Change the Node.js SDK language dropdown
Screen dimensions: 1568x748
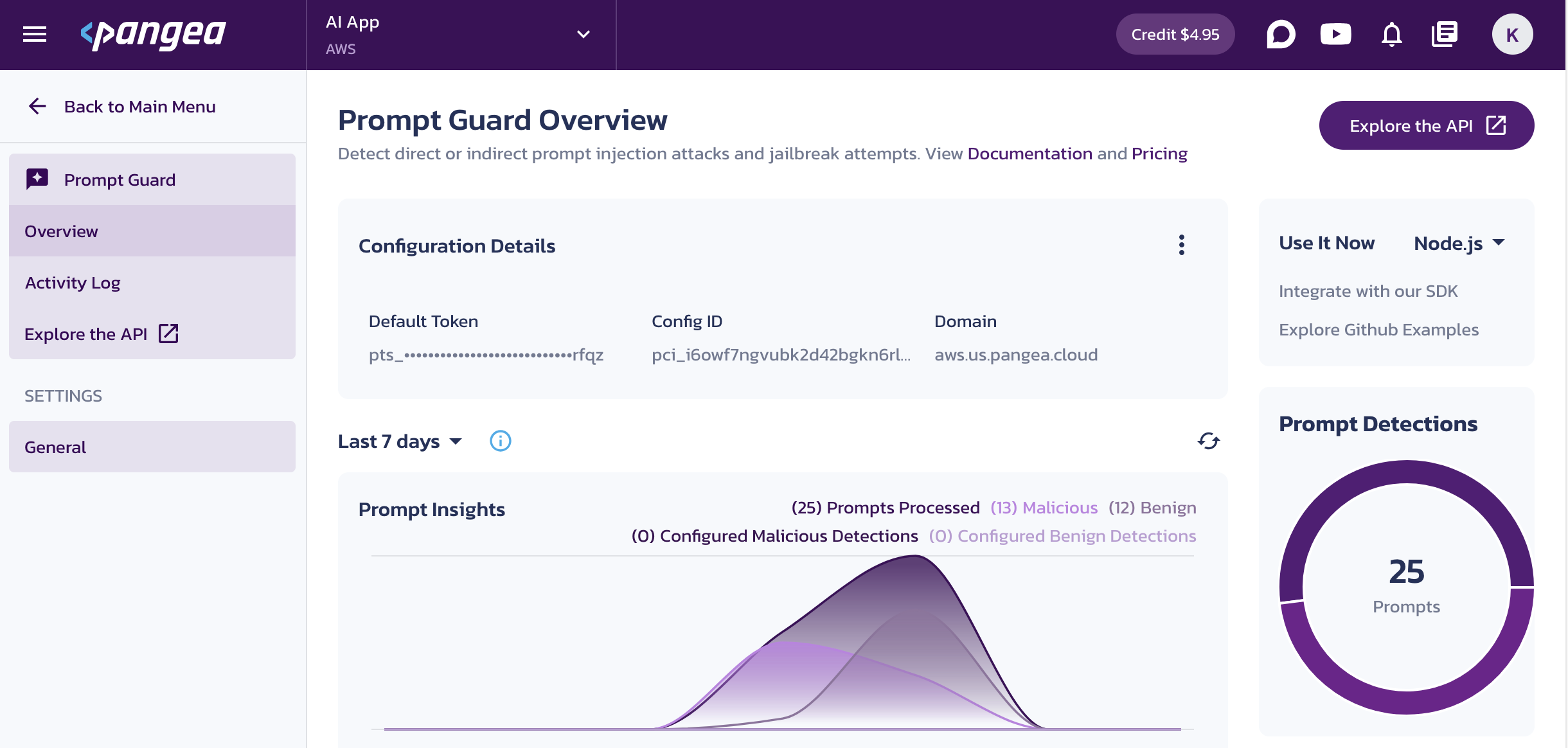[1459, 243]
